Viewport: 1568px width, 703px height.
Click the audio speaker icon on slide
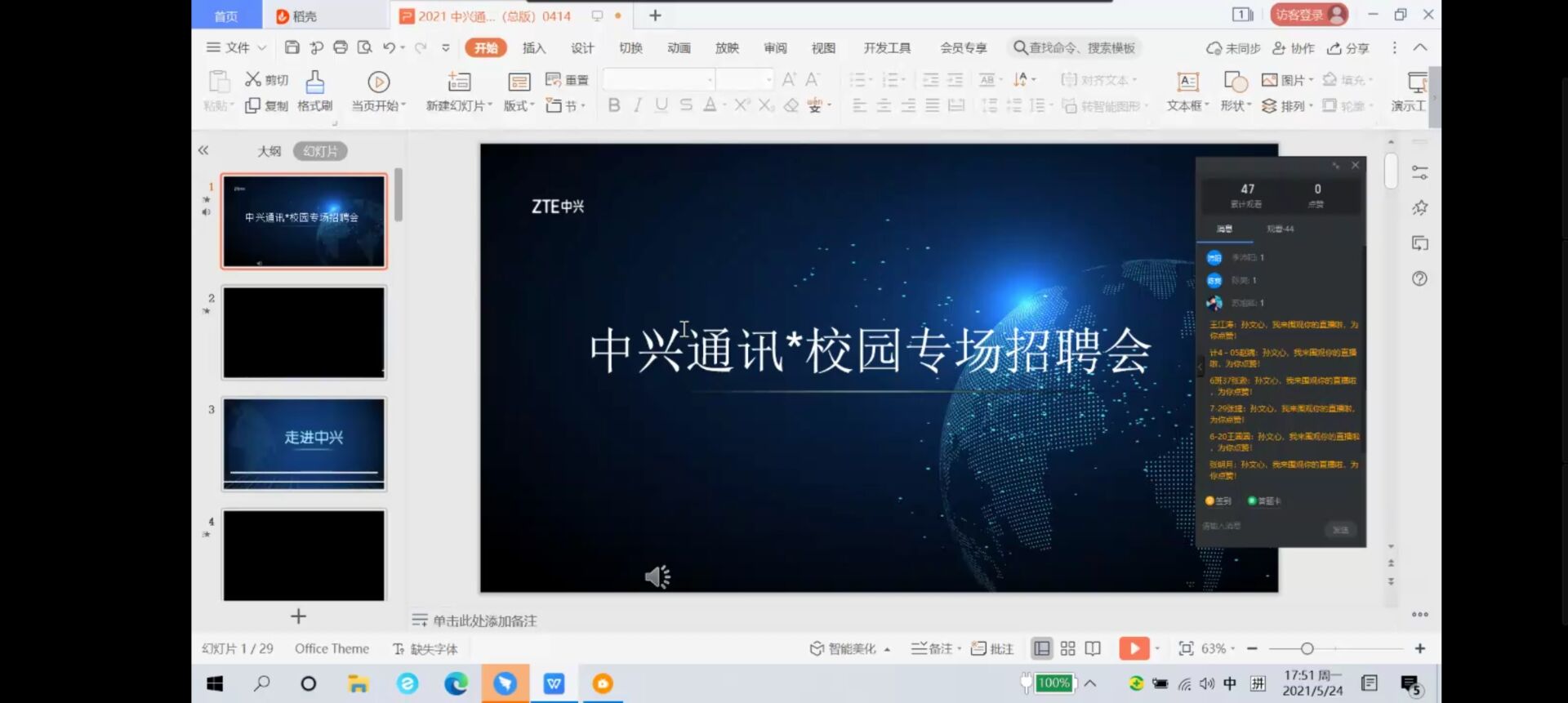pos(657,576)
